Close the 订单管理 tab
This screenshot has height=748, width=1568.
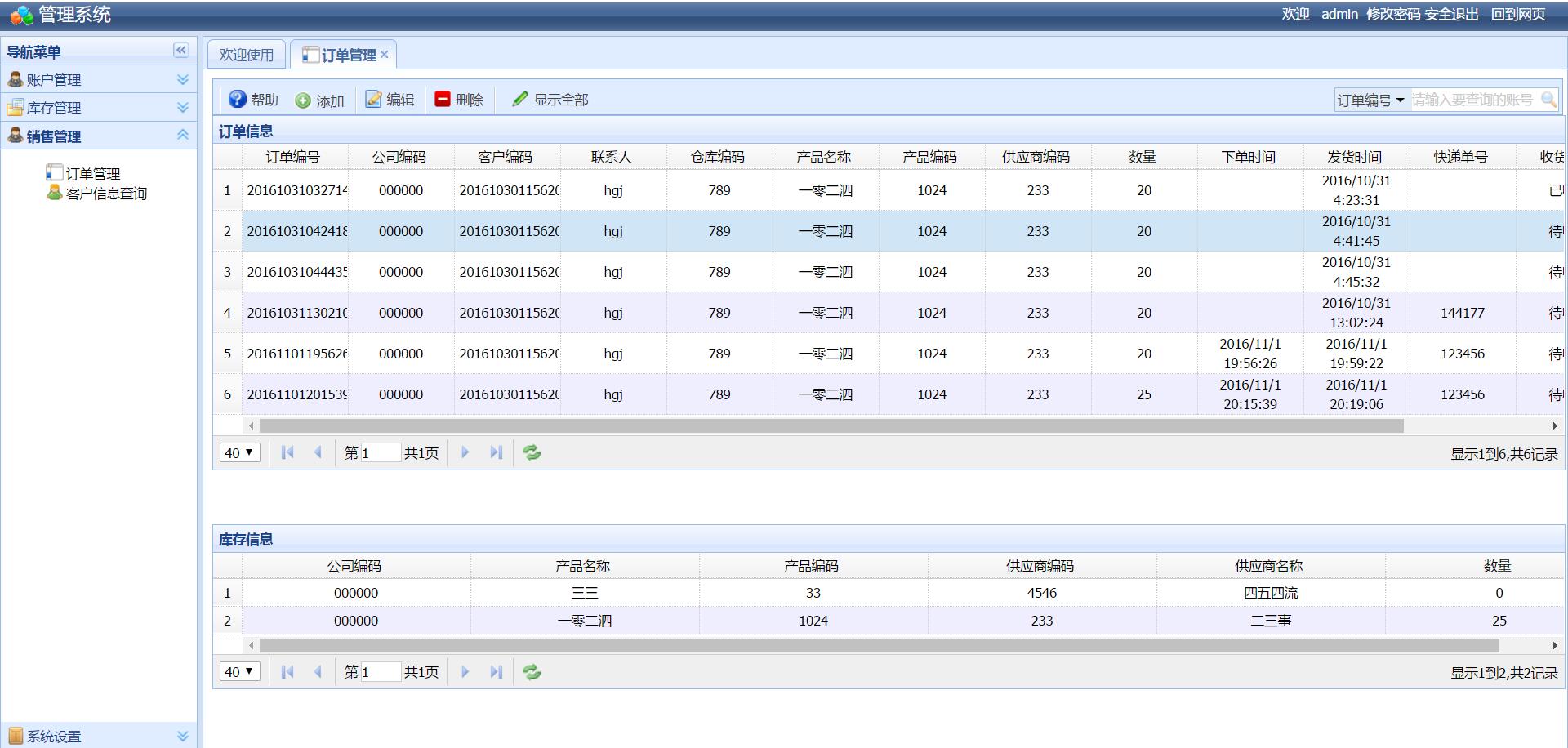pyautogui.click(x=384, y=55)
